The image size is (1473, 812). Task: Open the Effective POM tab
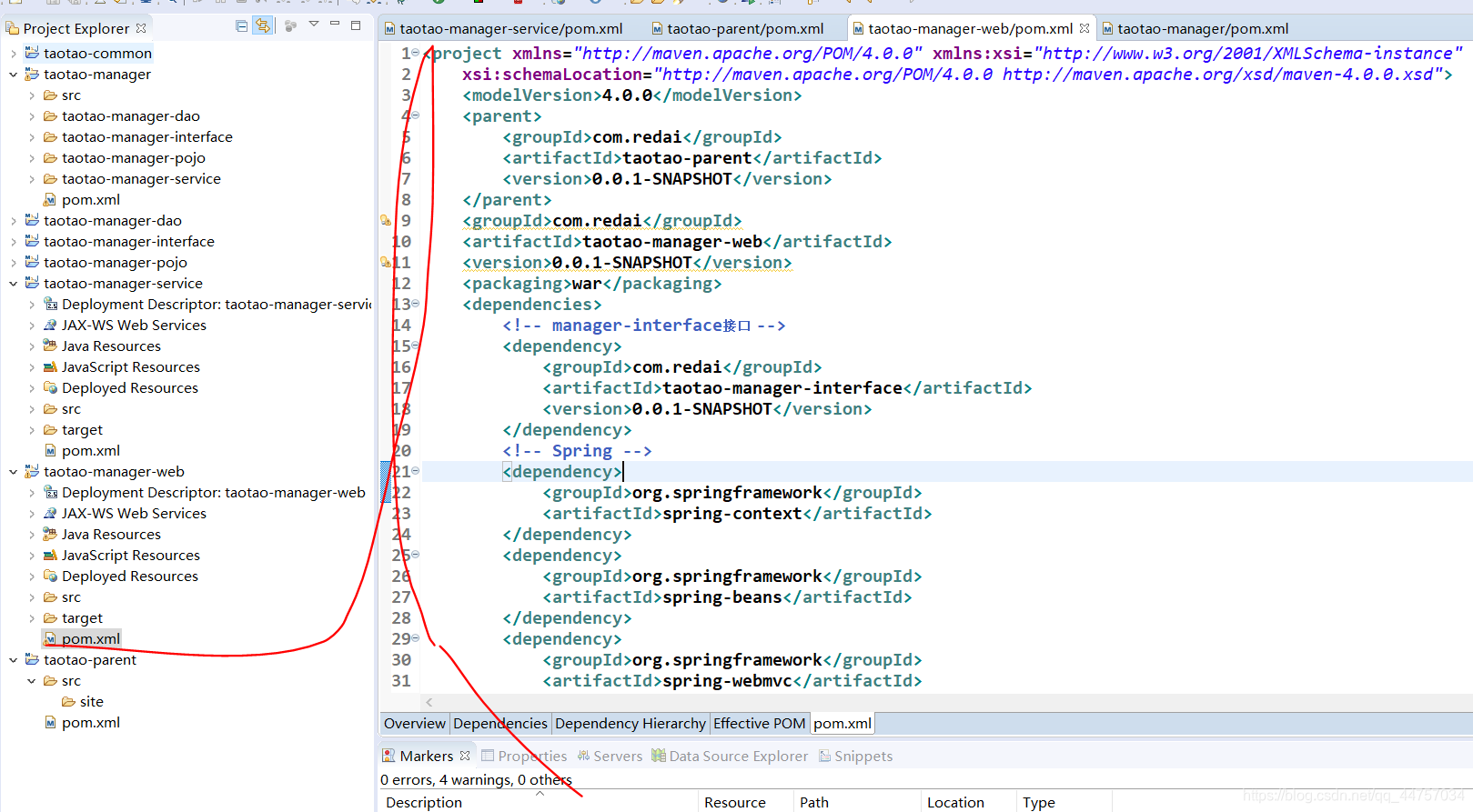click(759, 724)
